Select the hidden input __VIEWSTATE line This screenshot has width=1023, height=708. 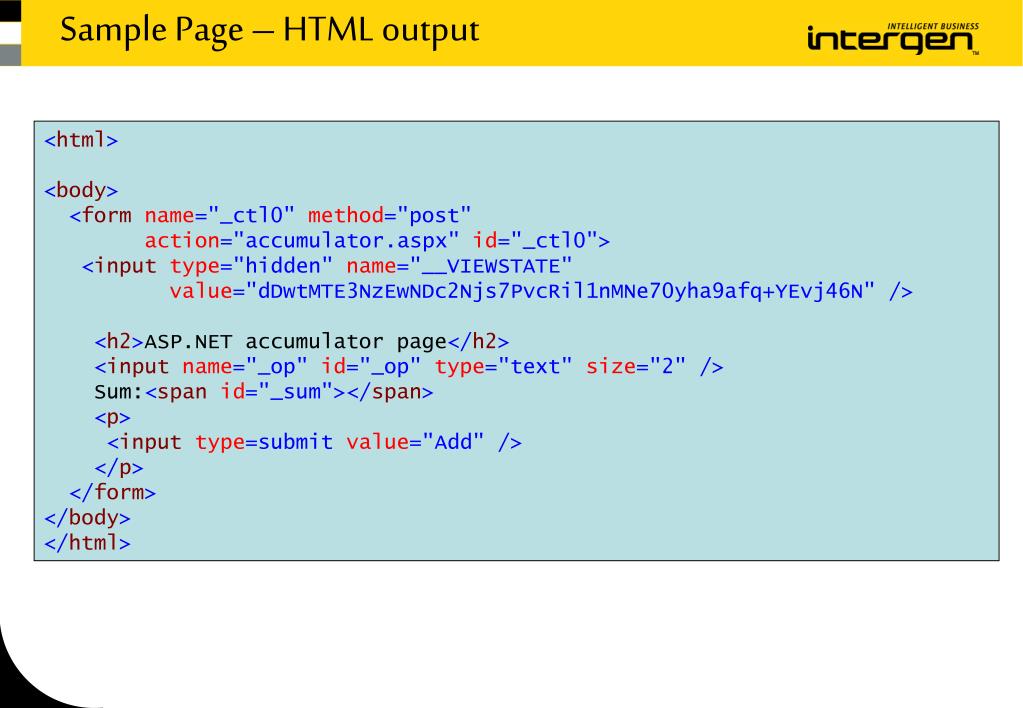tap(327, 266)
